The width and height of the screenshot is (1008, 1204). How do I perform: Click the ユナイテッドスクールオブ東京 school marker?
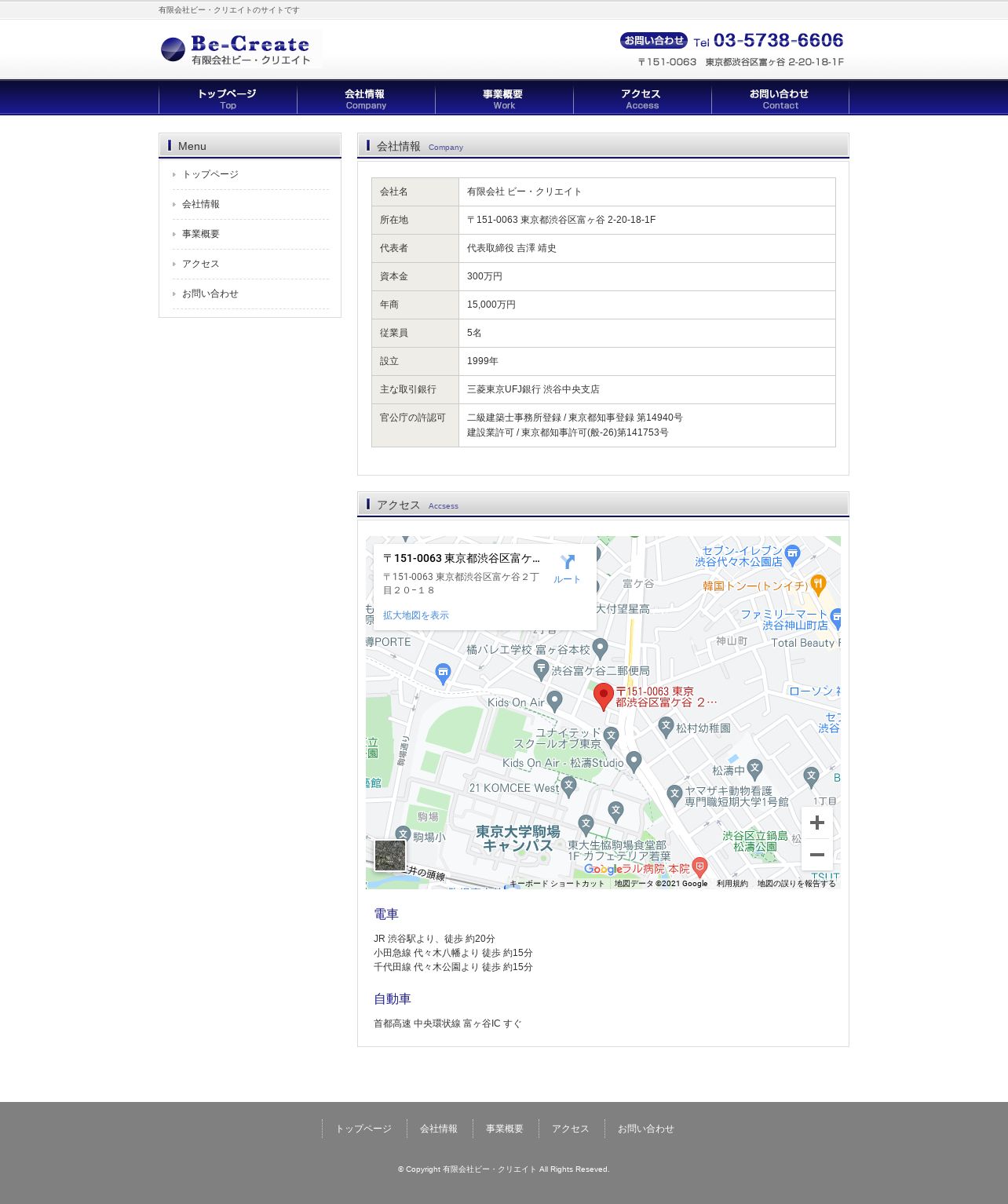pos(612,736)
